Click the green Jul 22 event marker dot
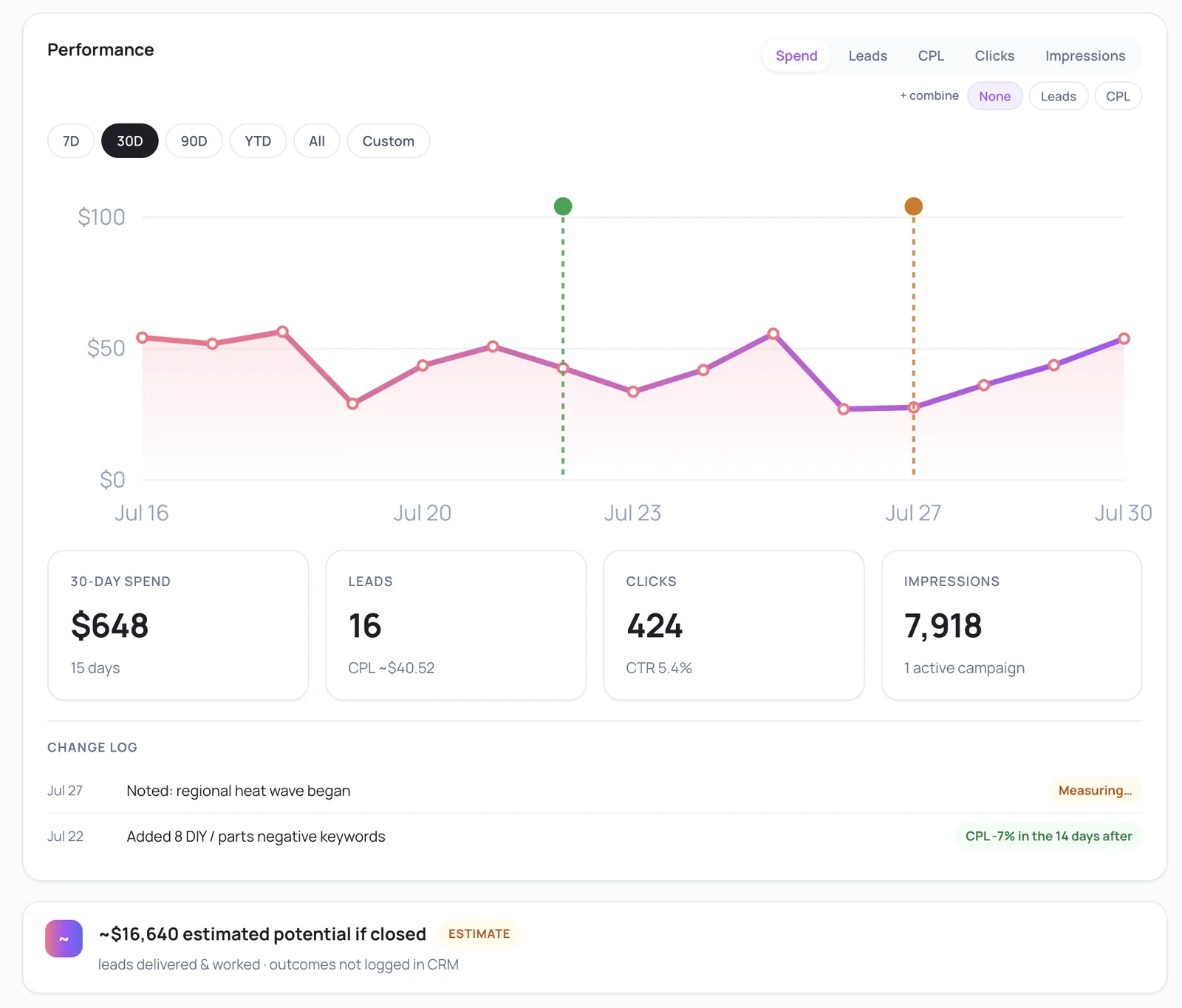 click(563, 206)
